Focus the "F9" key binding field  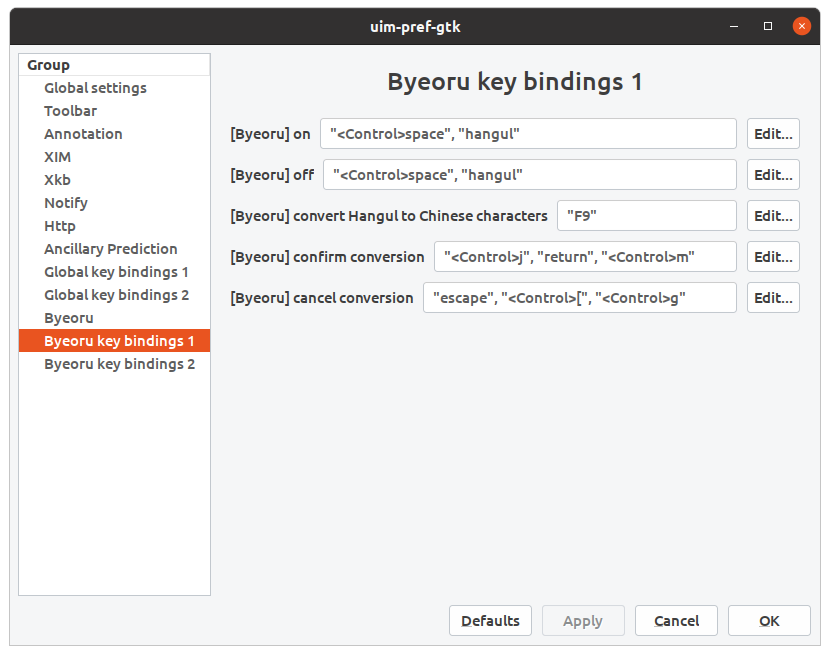tap(647, 216)
